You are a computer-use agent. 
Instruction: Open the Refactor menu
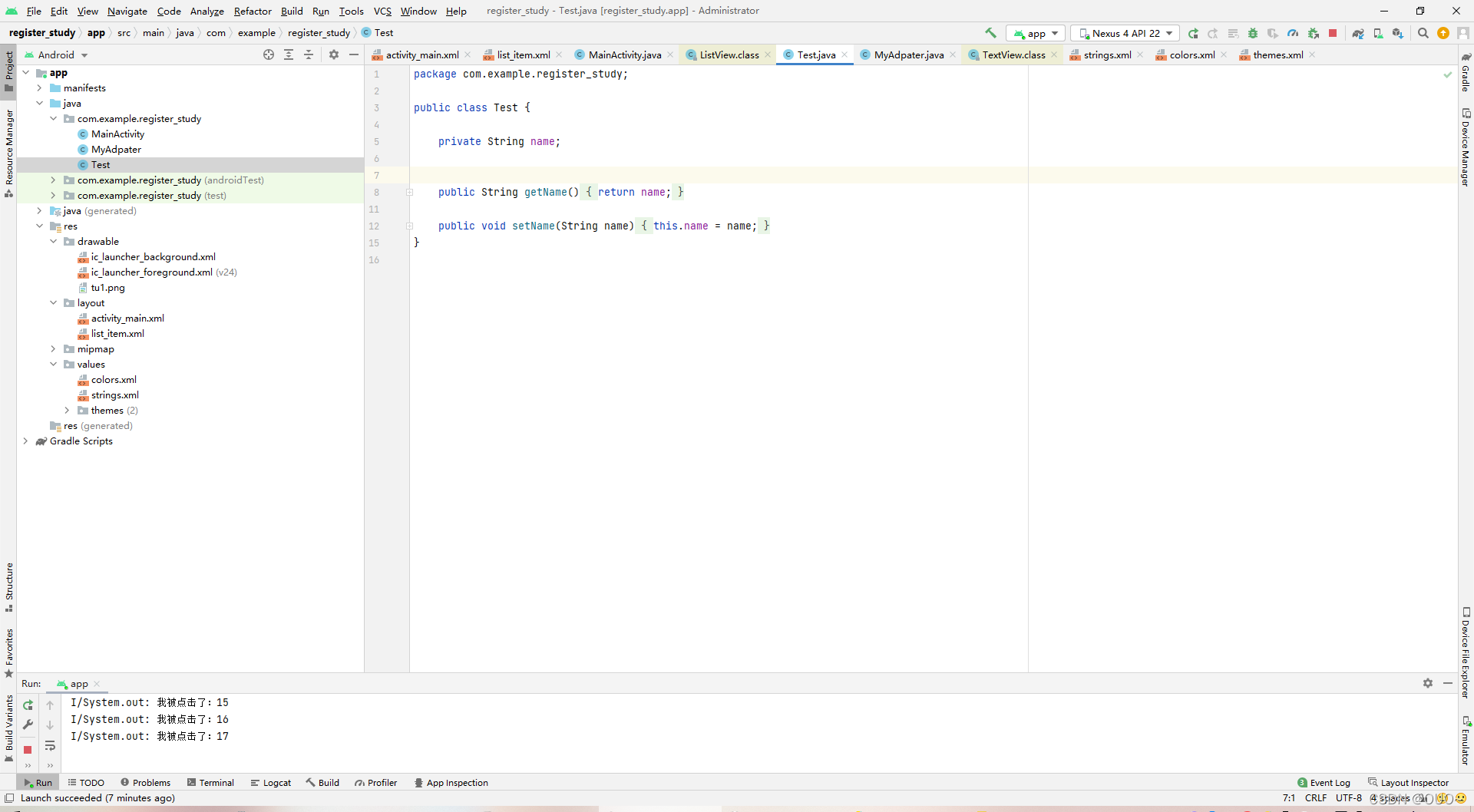pyautogui.click(x=253, y=11)
